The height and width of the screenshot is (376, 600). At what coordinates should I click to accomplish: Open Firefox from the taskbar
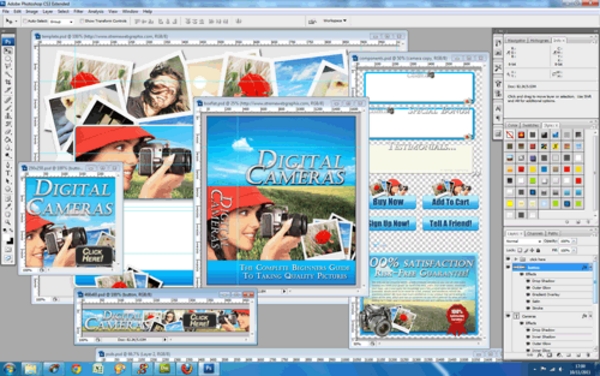pos(186,368)
